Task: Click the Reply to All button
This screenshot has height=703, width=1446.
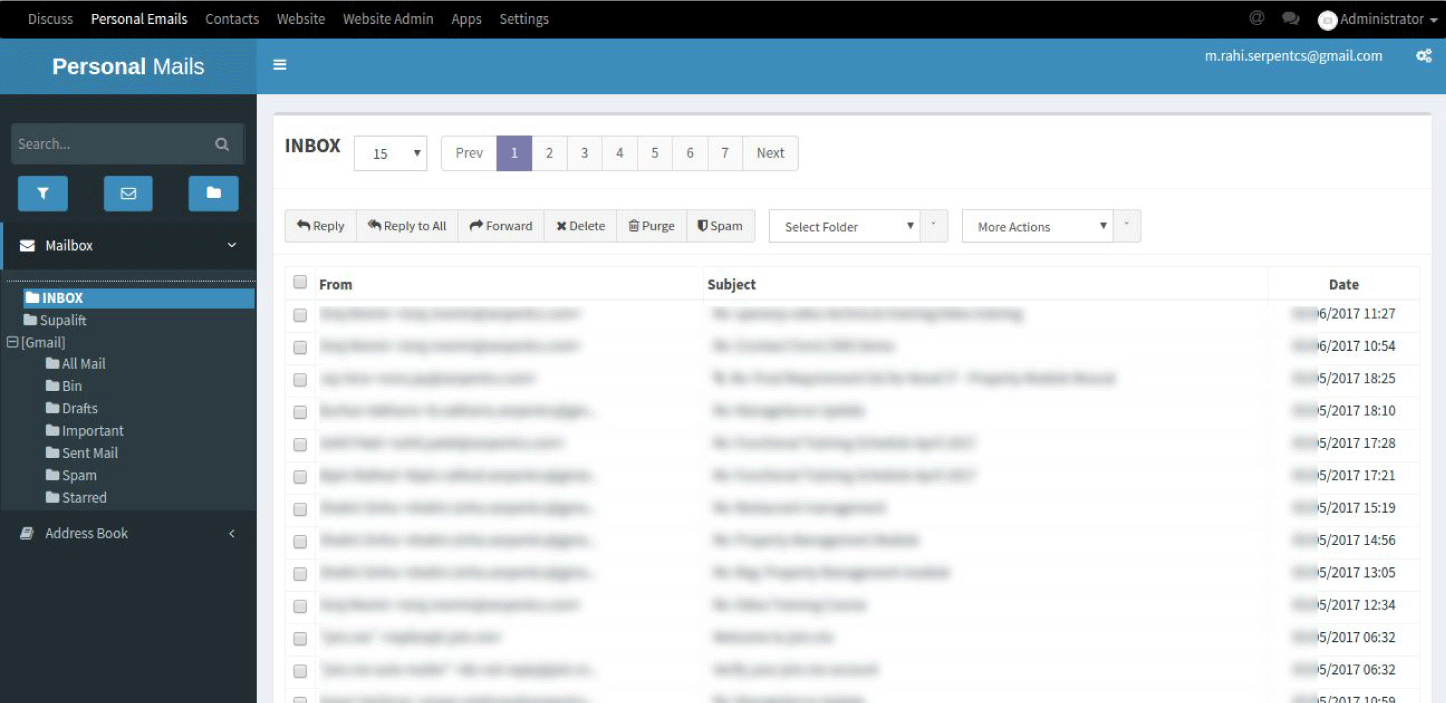Action: pos(406,226)
